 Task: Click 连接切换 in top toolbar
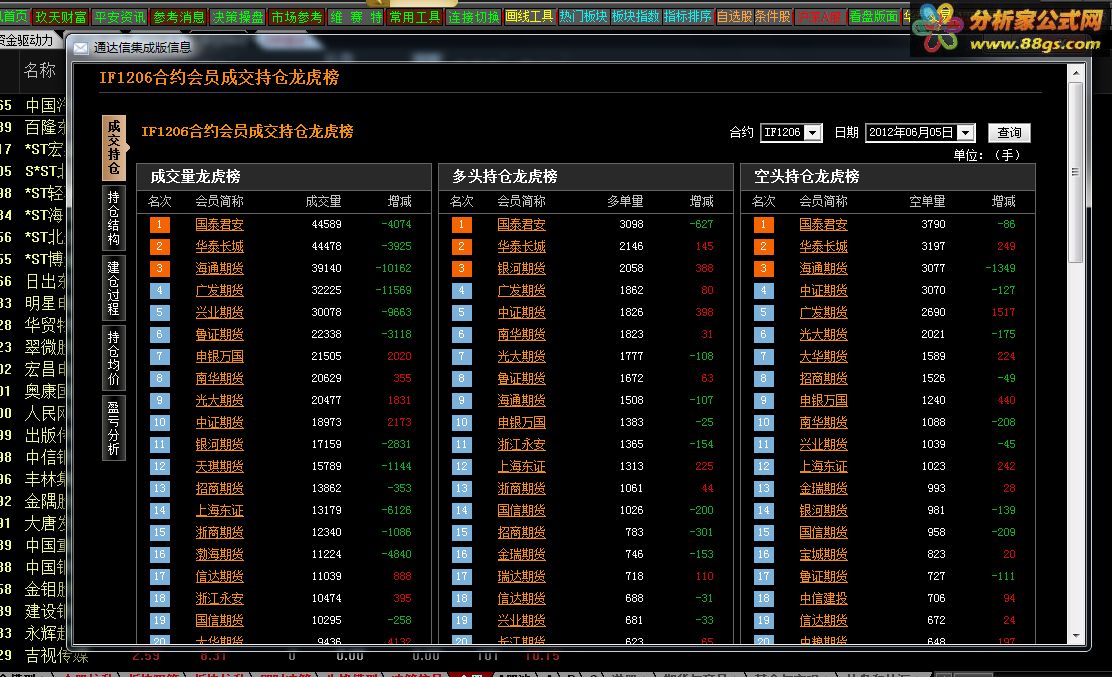(x=473, y=16)
